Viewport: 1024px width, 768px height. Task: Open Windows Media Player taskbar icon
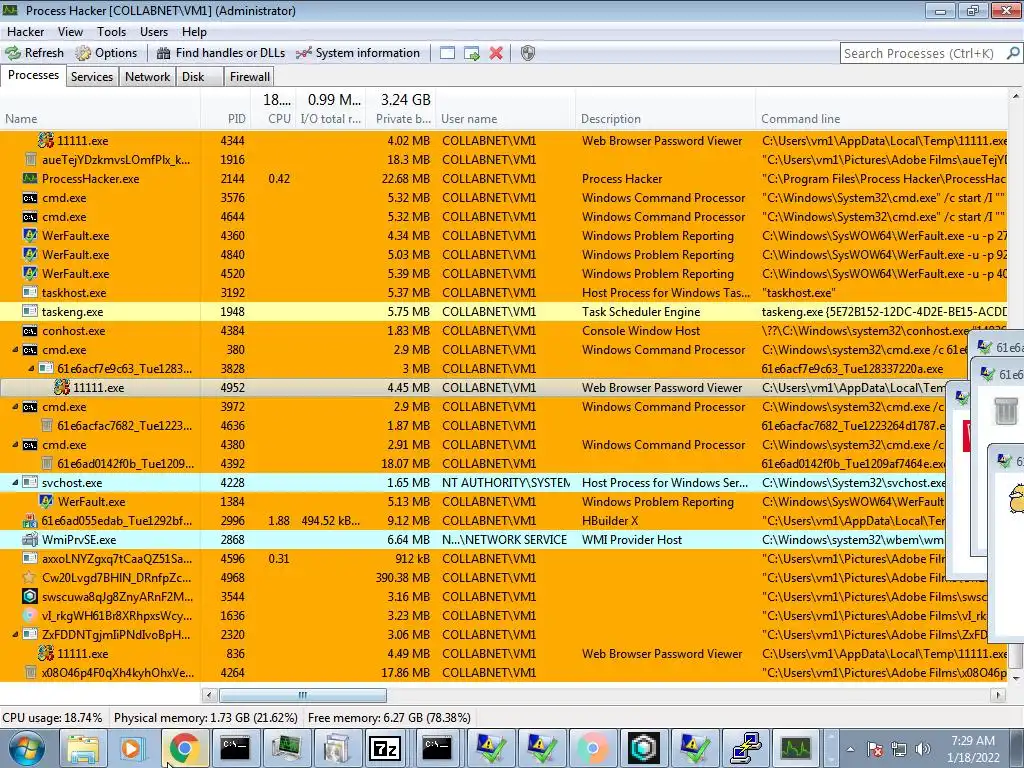(133, 748)
